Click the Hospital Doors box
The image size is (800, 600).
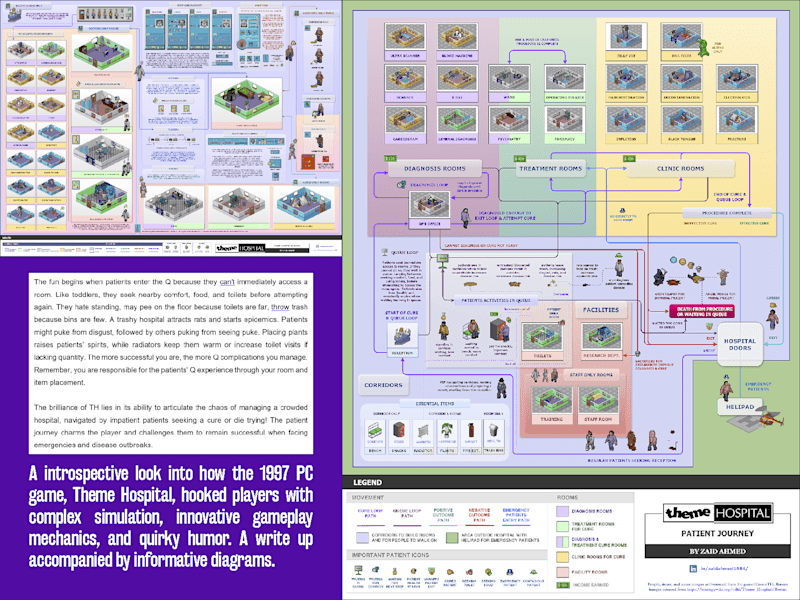click(x=740, y=344)
